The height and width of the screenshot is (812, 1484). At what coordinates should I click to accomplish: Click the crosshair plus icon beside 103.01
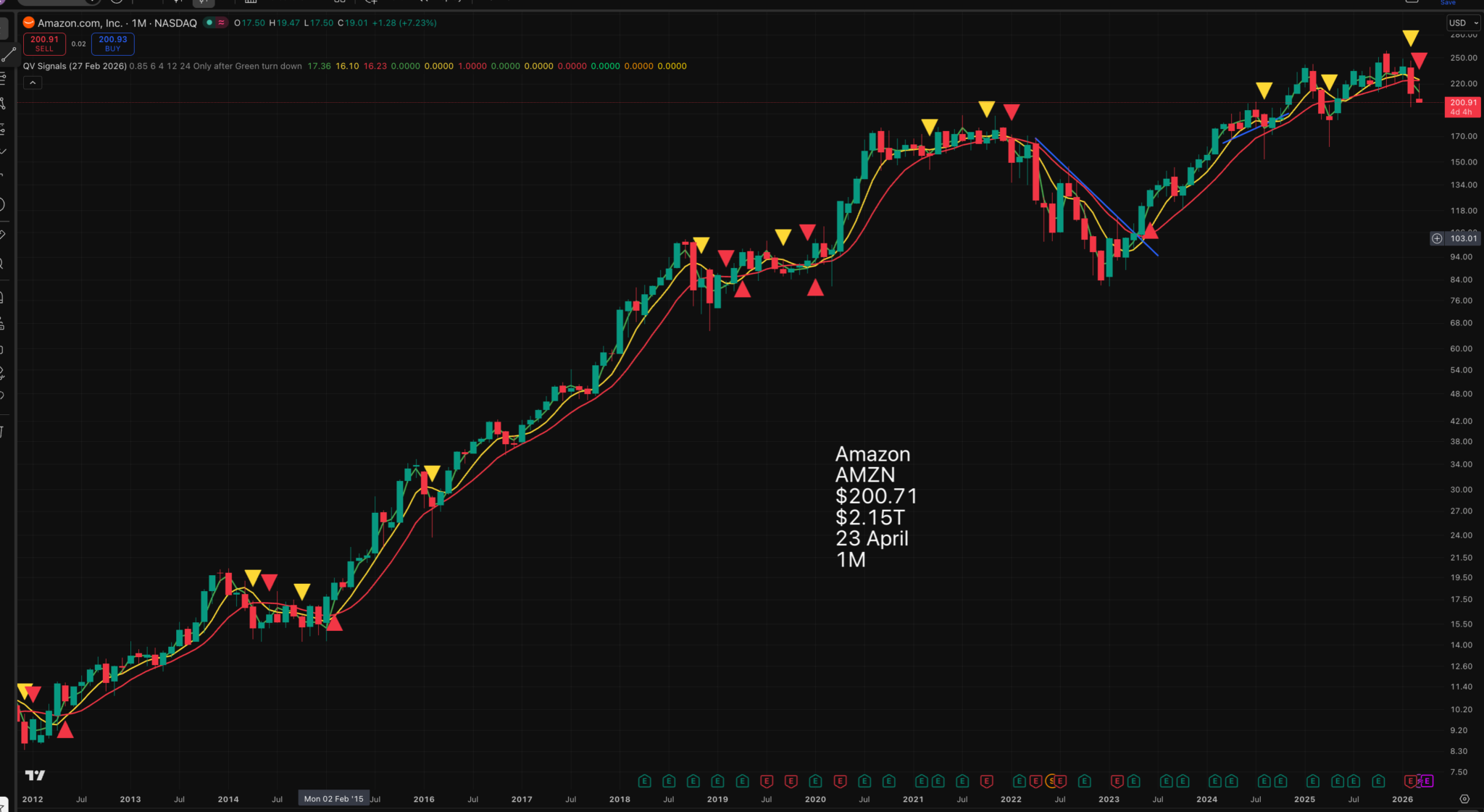1437,238
